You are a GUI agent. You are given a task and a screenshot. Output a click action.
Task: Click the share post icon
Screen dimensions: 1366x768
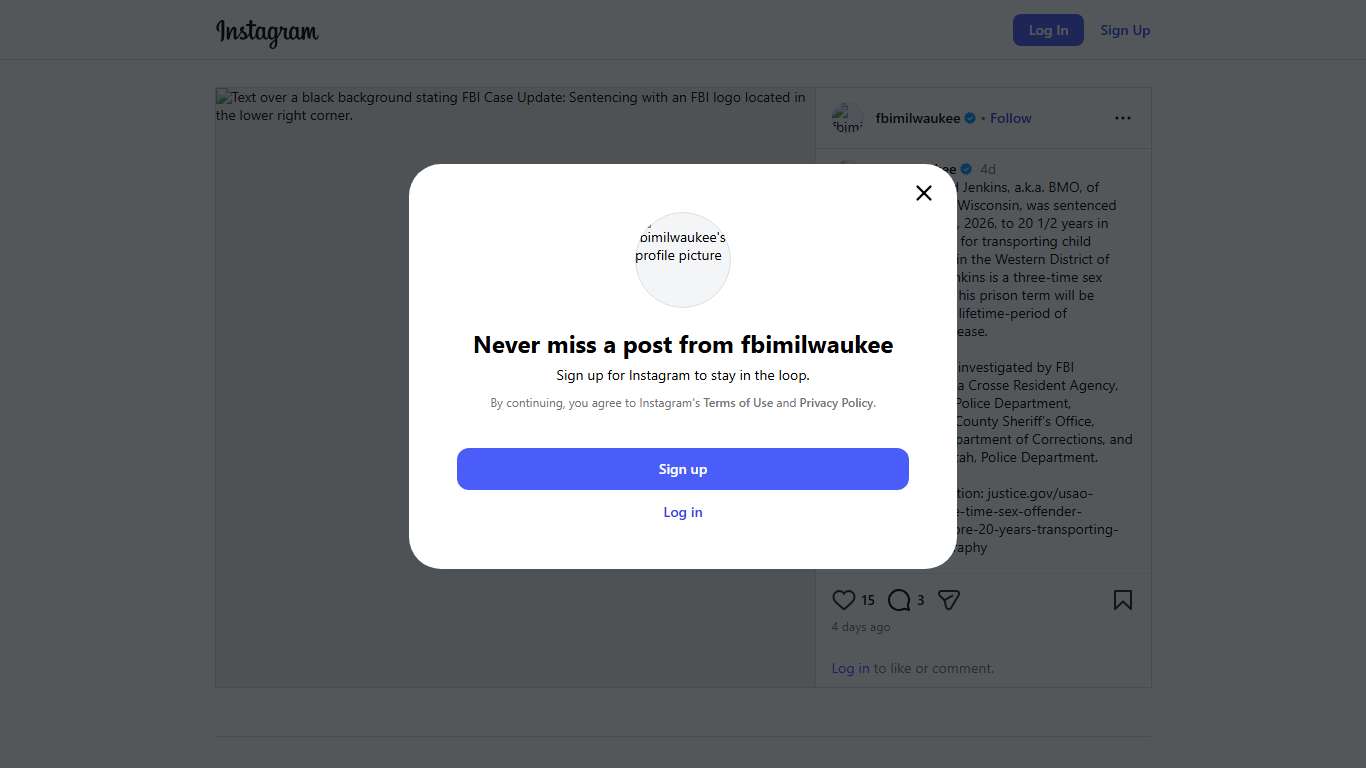click(x=949, y=600)
